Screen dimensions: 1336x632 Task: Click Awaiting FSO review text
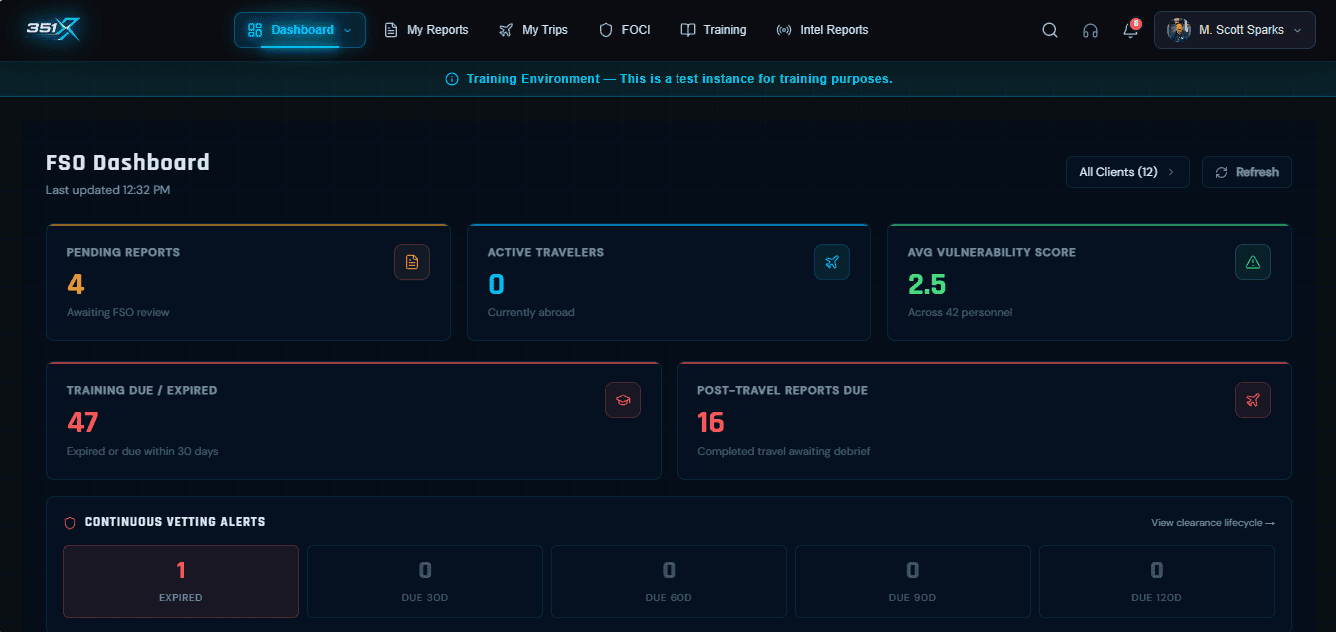click(118, 312)
